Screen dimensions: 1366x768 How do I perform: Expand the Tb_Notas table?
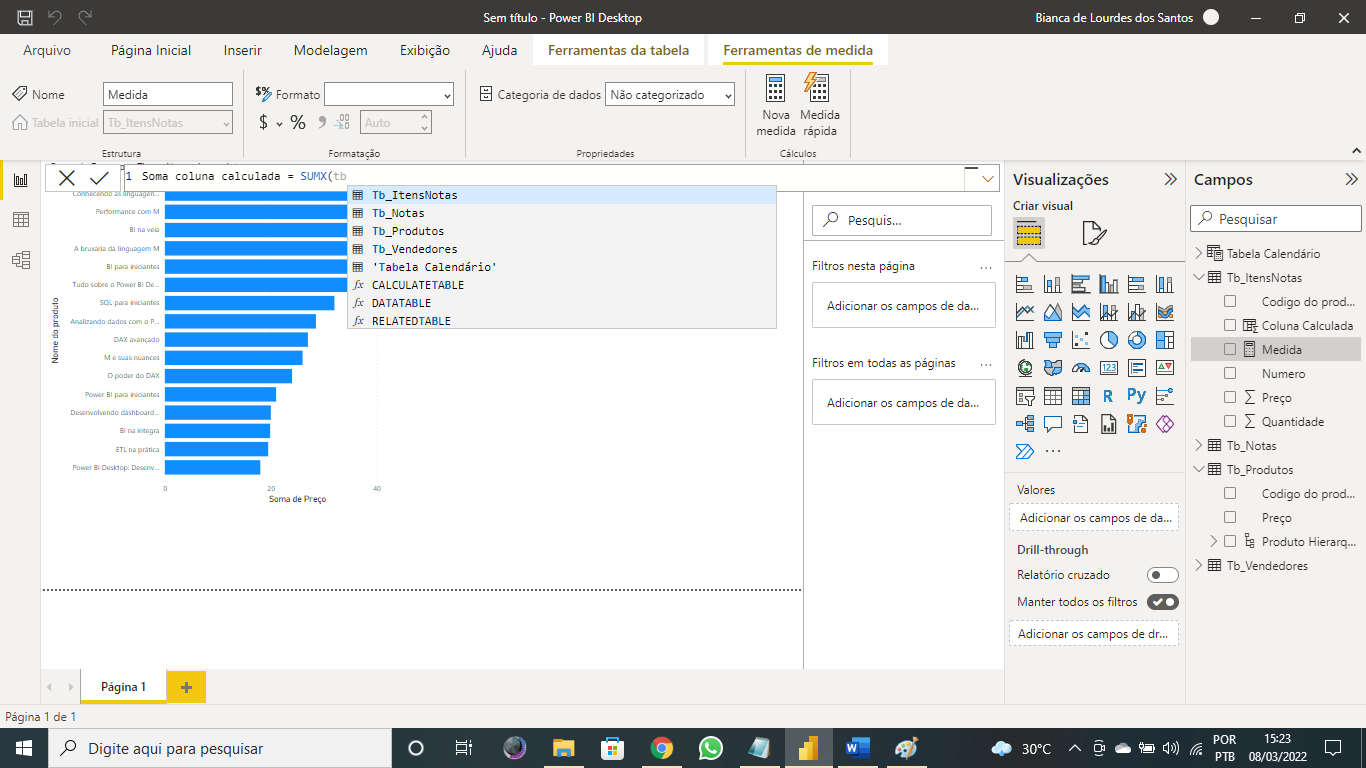tap(1199, 445)
